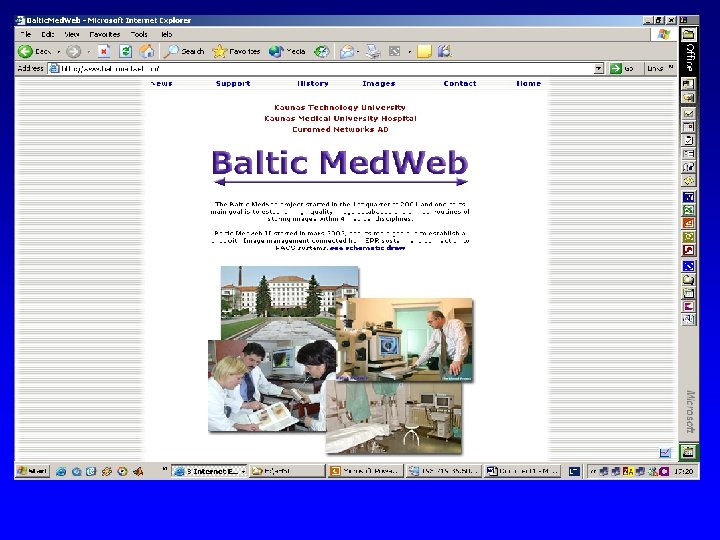Open the Favorites menu

105,34
